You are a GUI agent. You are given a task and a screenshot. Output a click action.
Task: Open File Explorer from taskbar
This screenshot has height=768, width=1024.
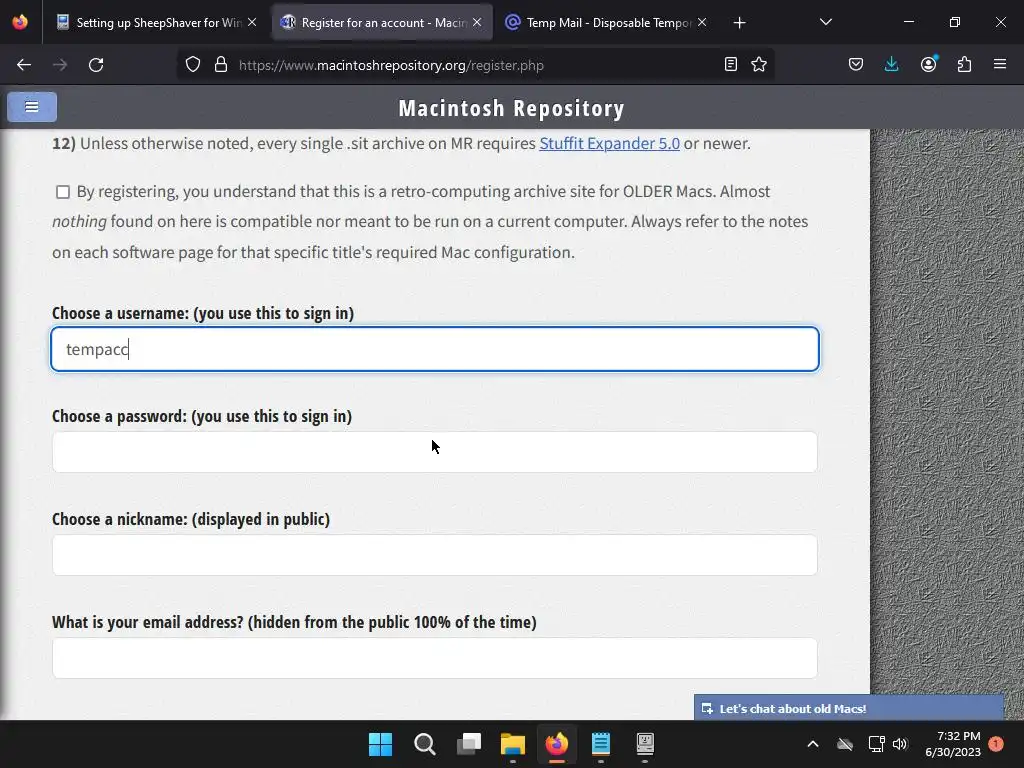pyautogui.click(x=513, y=744)
